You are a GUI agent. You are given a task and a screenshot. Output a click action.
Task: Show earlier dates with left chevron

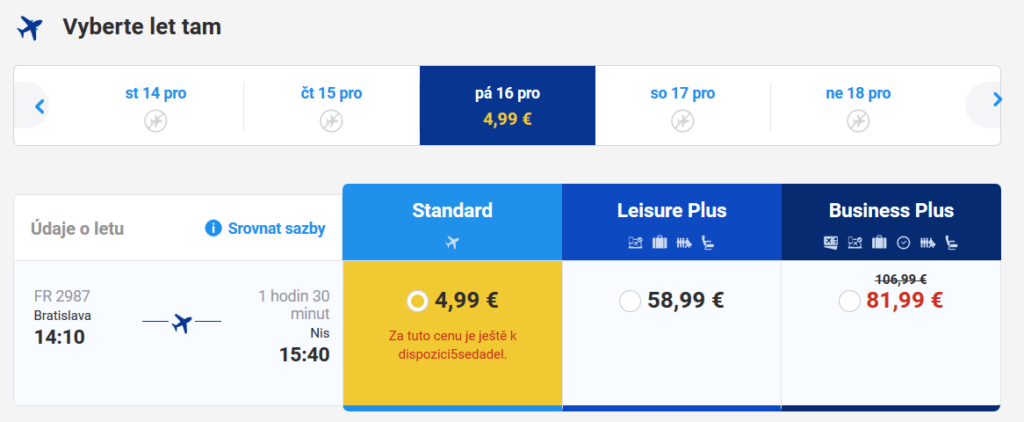click(x=39, y=105)
